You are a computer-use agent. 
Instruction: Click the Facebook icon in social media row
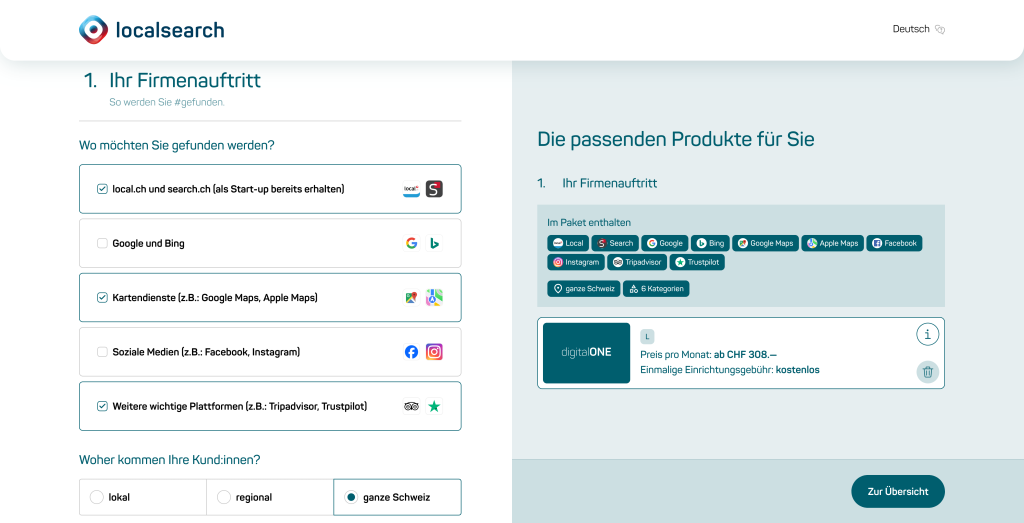point(411,352)
